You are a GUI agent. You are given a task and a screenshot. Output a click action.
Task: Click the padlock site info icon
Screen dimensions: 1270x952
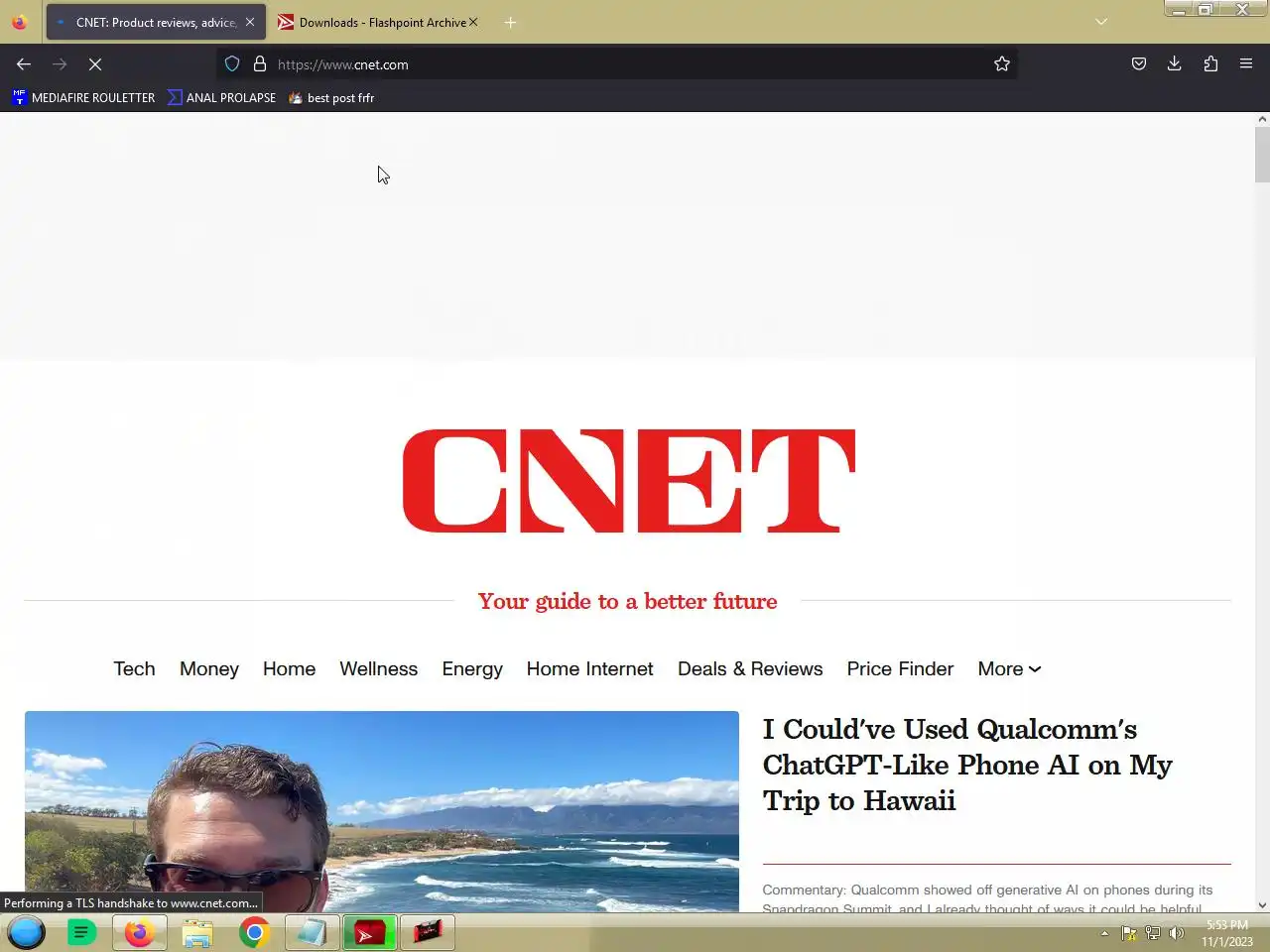[260, 64]
